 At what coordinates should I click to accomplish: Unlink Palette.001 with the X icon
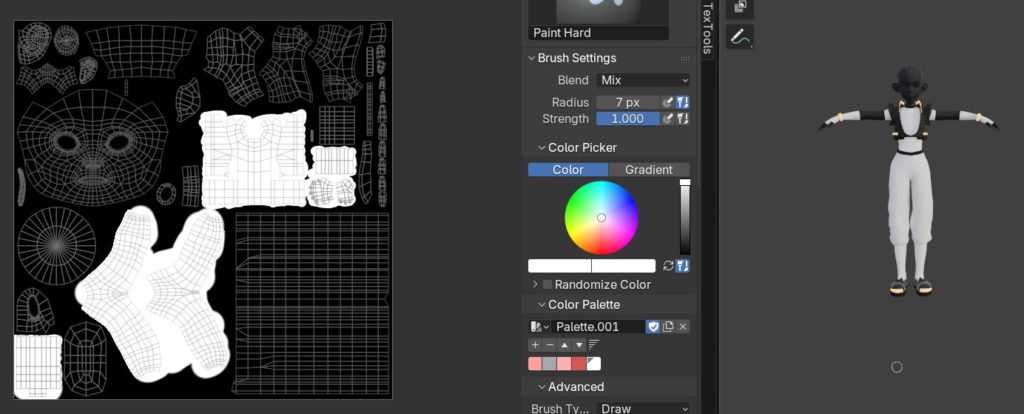click(683, 327)
